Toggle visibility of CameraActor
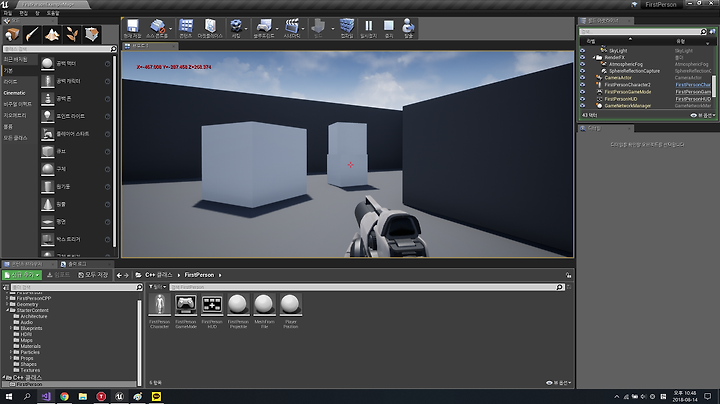The image size is (720, 404). point(583,78)
